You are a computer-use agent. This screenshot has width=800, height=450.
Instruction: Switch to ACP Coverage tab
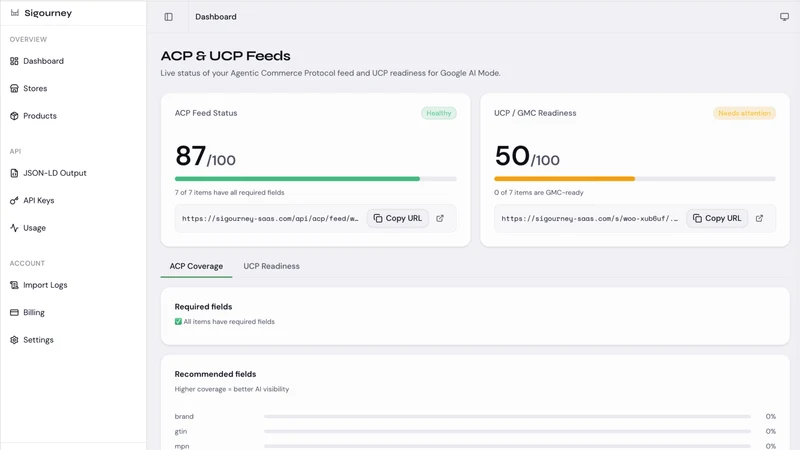coord(196,266)
